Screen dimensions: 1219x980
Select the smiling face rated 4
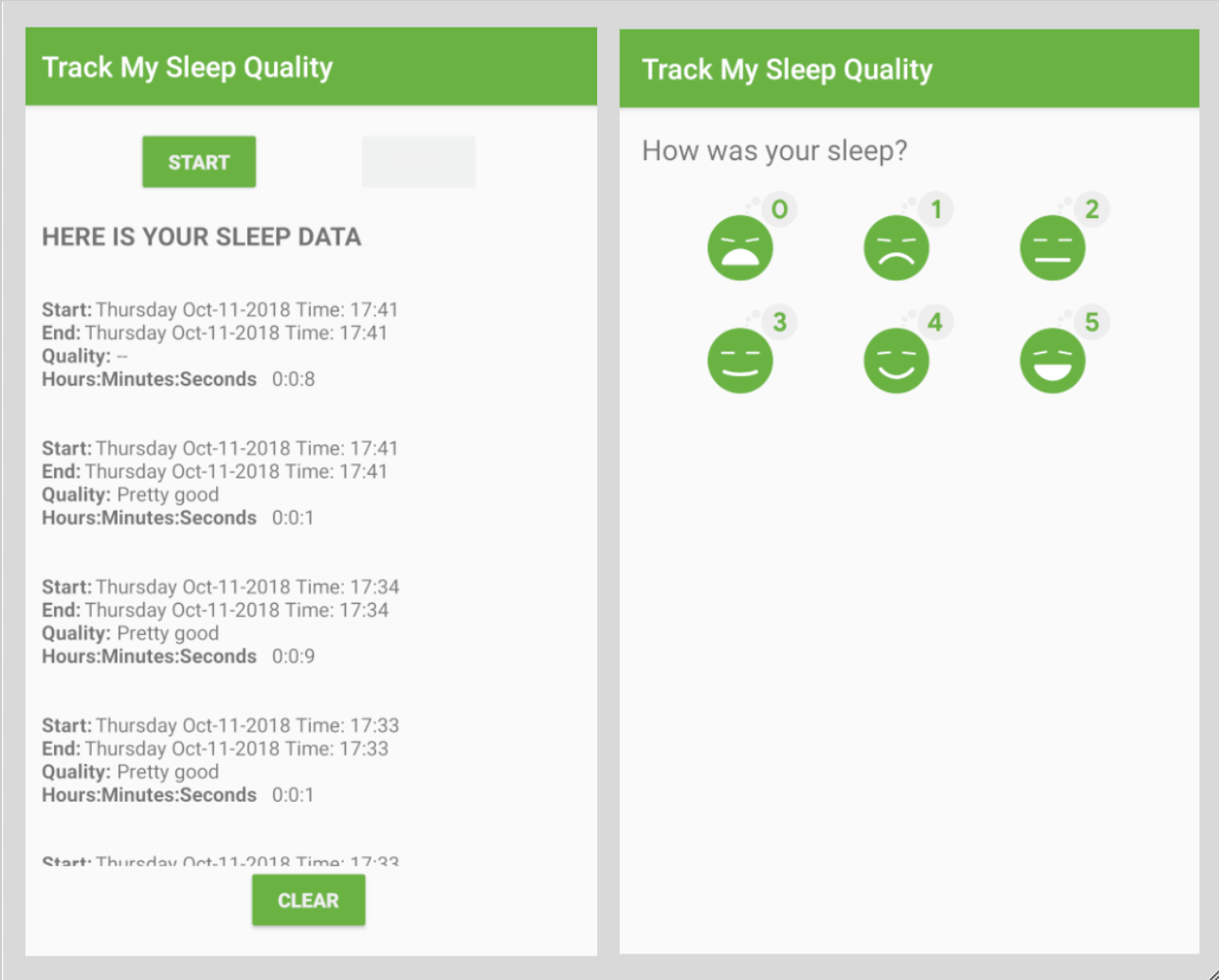coord(896,361)
